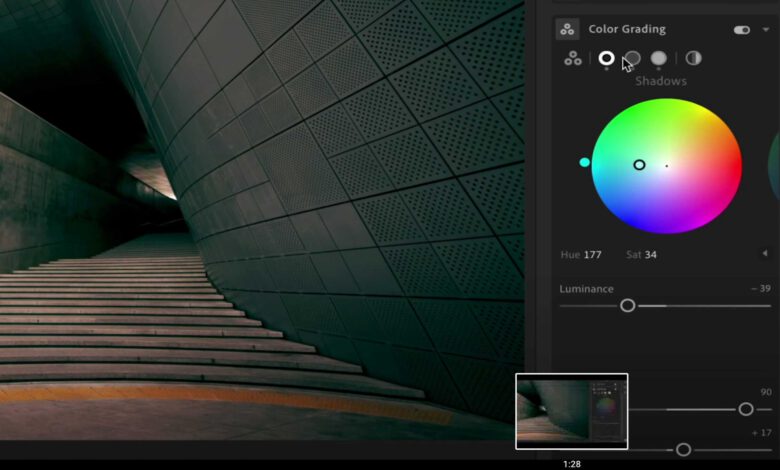Click the slider handle set to 90

coord(745,409)
